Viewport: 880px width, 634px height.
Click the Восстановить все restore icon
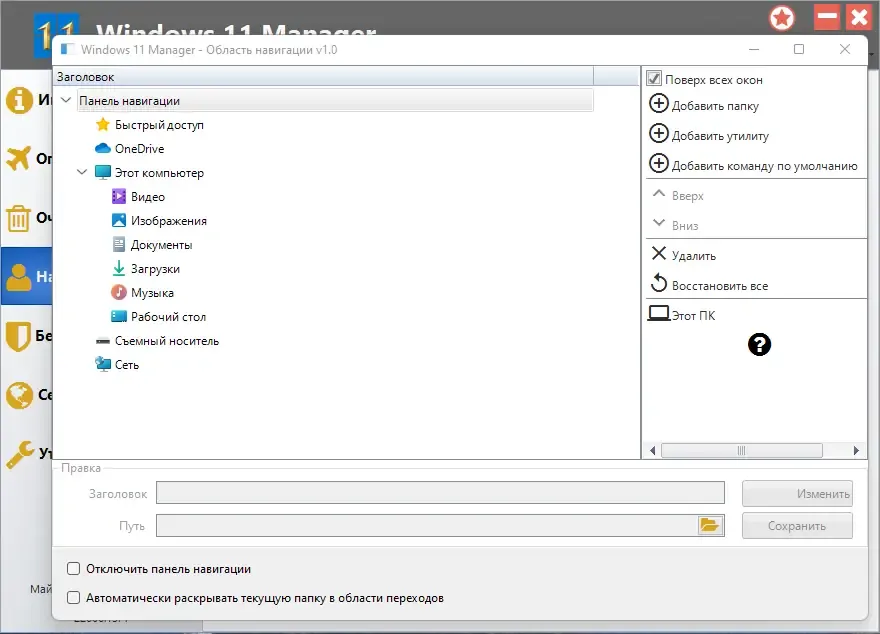click(x=659, y=283)
